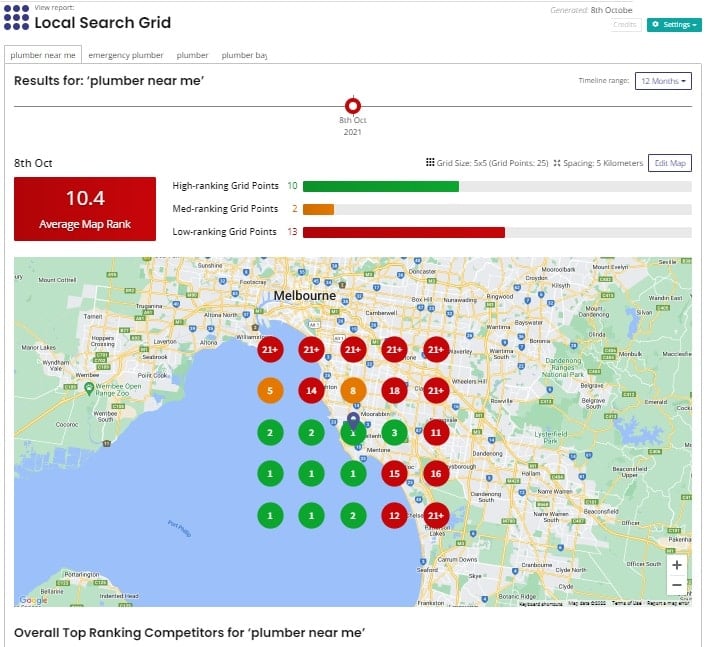
Task: Click the Wembee Open Range Zoo marker
Action: click(89, 387)
